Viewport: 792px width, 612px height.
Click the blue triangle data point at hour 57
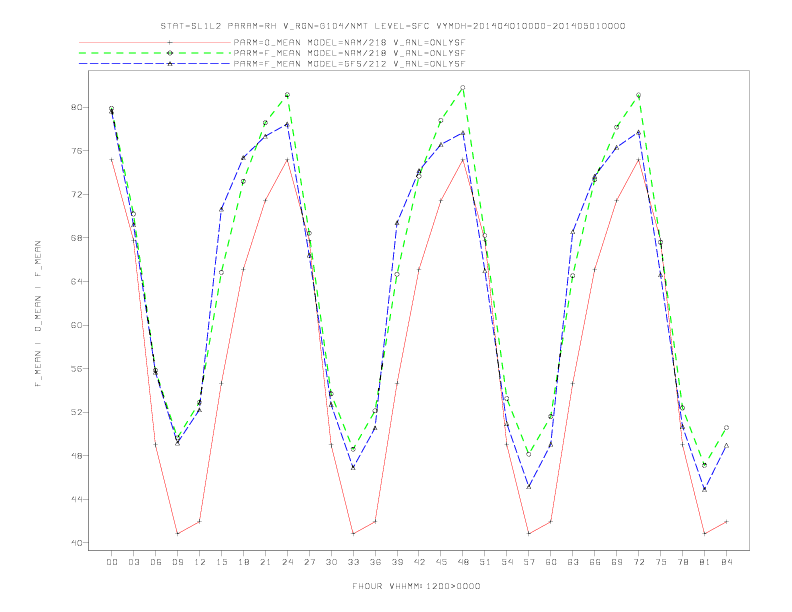[529, 486]
